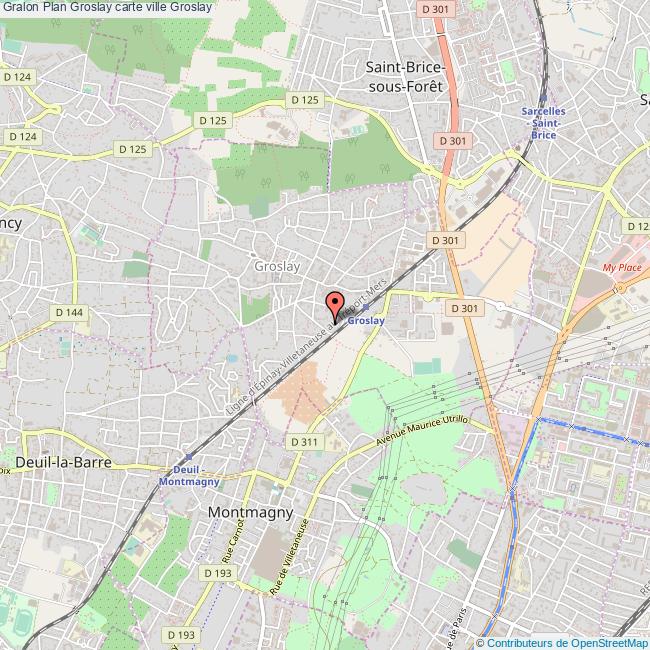
Task: Click the Groslay train station icon
Action: click(366, 307)
